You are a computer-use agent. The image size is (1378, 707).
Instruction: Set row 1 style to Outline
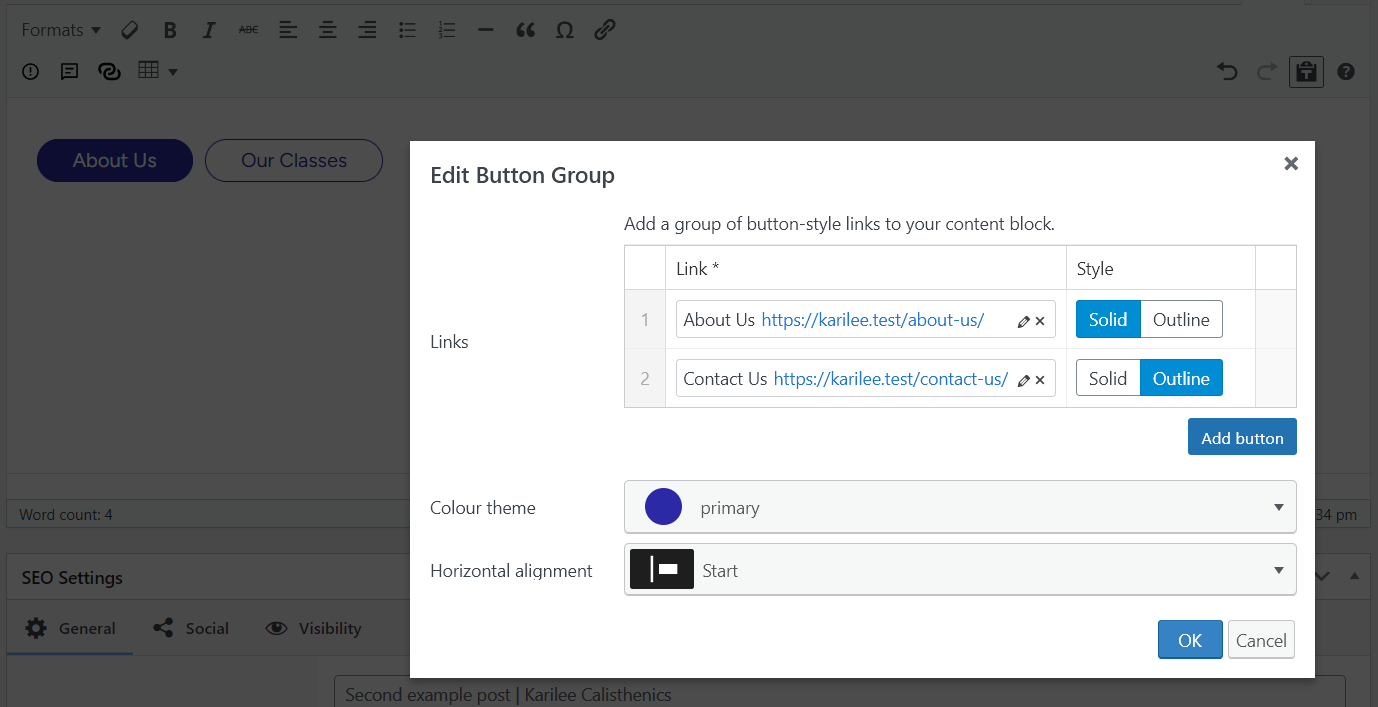point(1181,320)
